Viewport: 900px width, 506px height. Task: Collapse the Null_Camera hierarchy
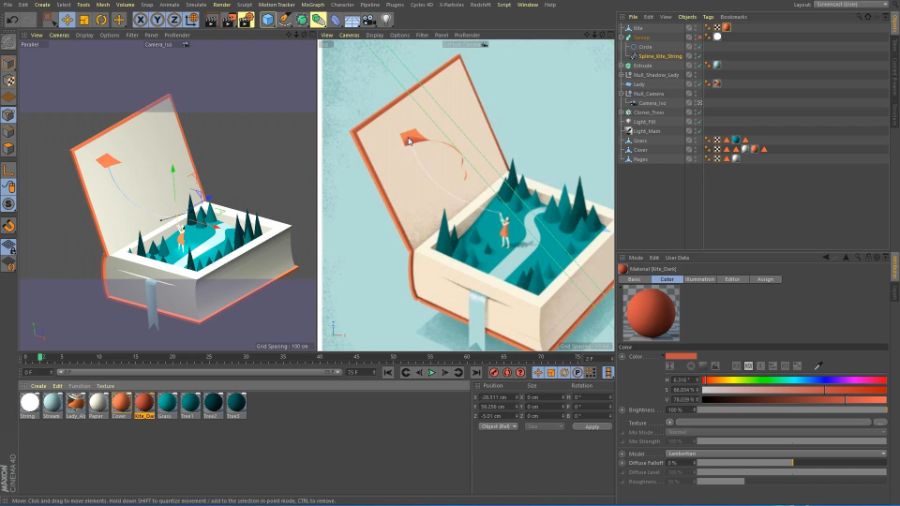pyautogui.click(x=622, y=94)
